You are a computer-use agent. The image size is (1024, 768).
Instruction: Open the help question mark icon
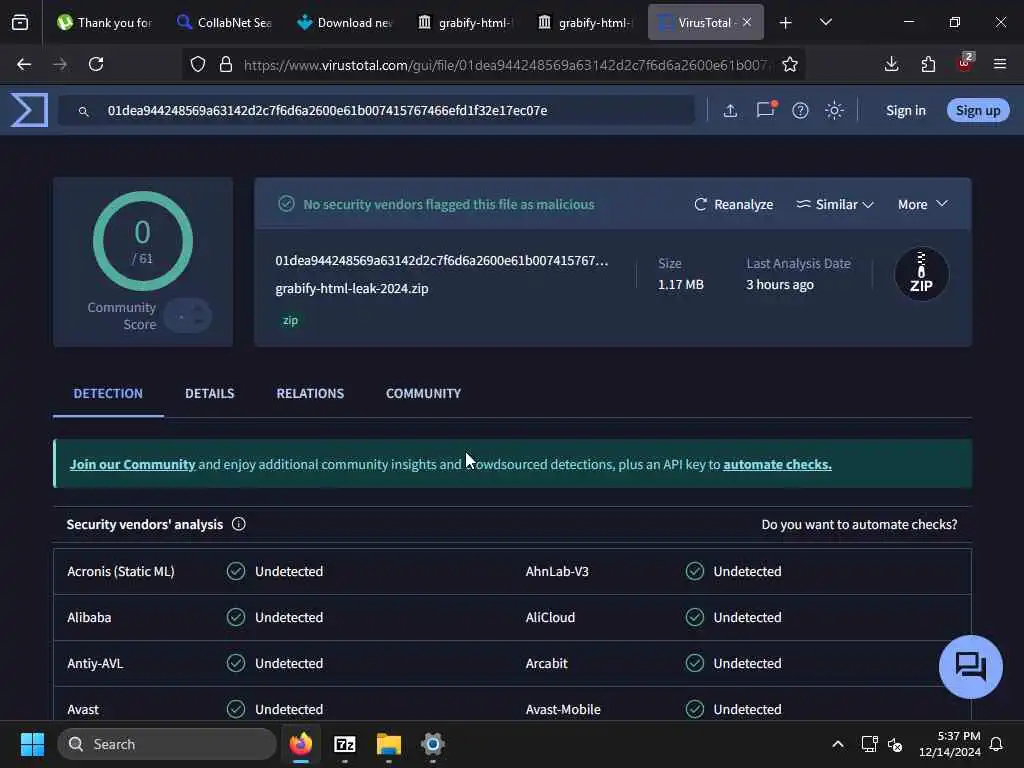click(x=800, y=110)
